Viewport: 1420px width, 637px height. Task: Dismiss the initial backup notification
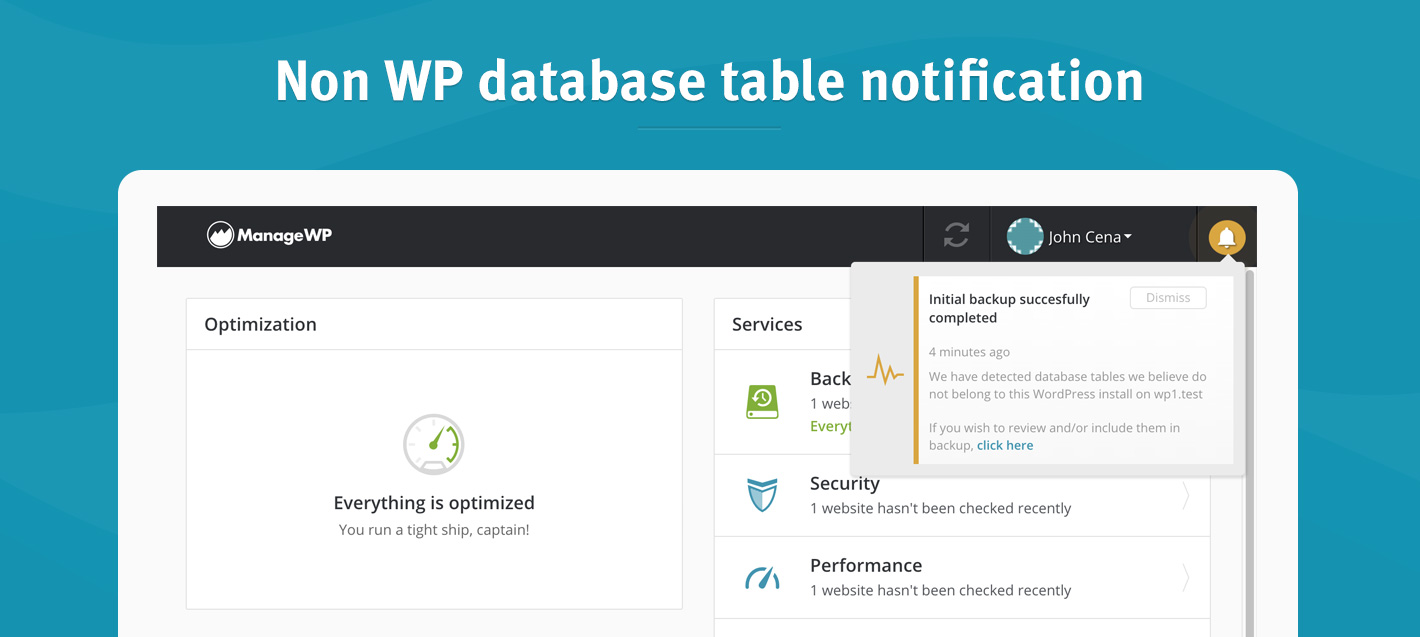1168,298
